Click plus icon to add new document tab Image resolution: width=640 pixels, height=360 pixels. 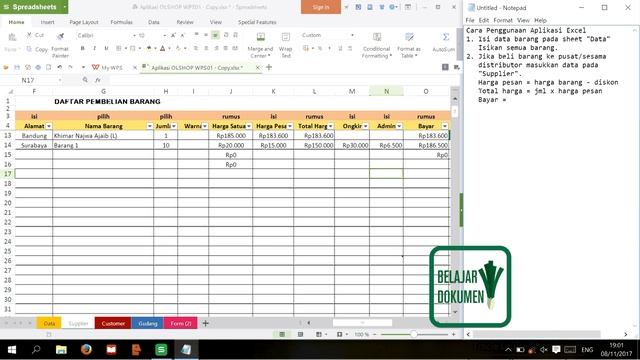click(269, 67)
